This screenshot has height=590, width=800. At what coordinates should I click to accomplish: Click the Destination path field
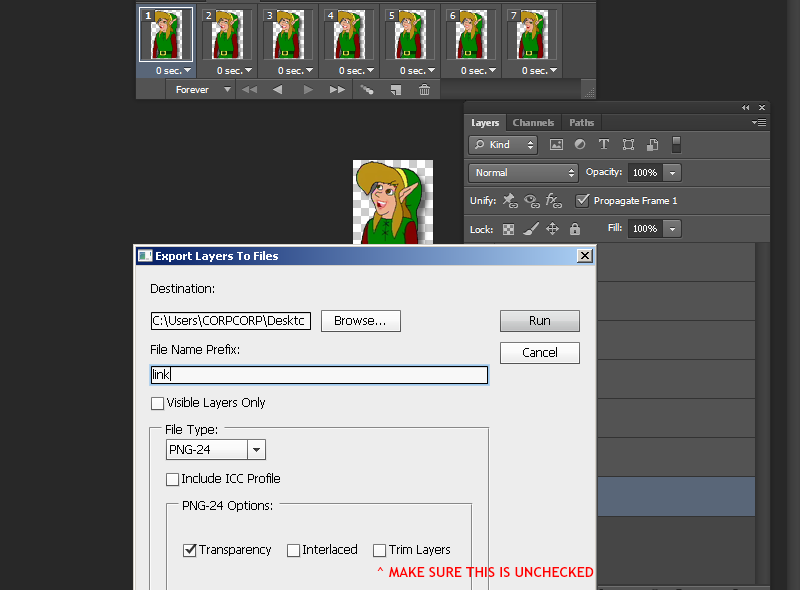[231, 321]
